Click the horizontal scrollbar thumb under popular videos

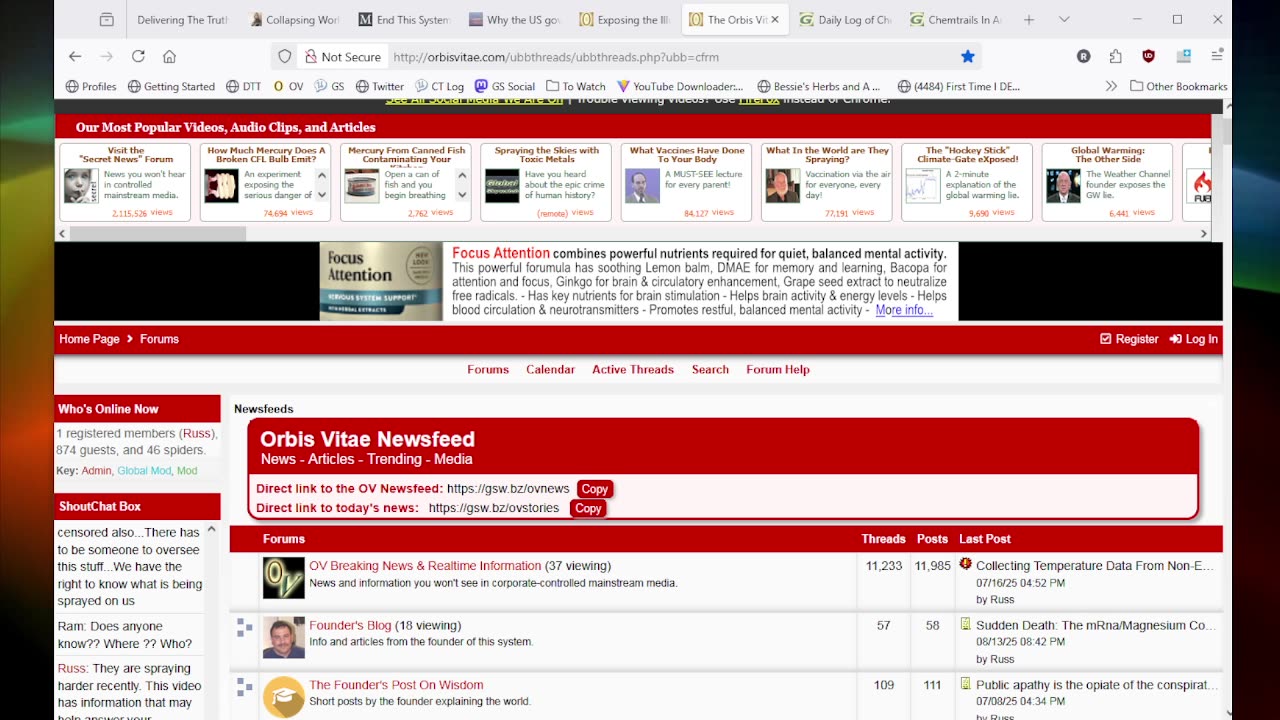[158, 233]
